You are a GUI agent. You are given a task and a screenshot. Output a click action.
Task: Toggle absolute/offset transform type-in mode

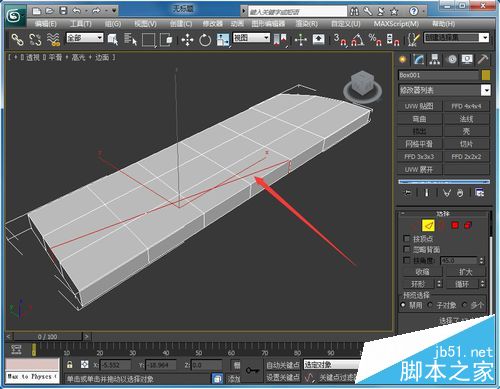85,365
